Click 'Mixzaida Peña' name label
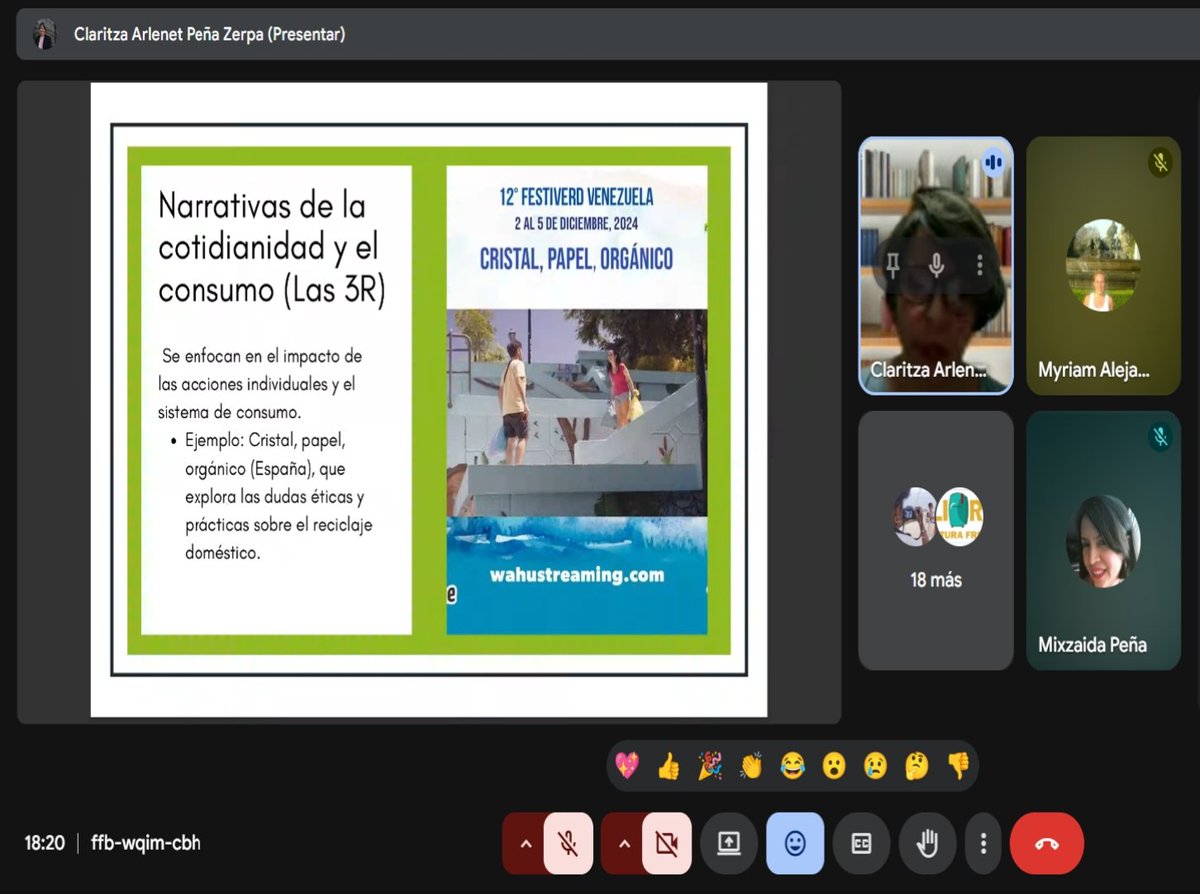1200x894 pixels. pyautogui.click(x=1093, y=645)
